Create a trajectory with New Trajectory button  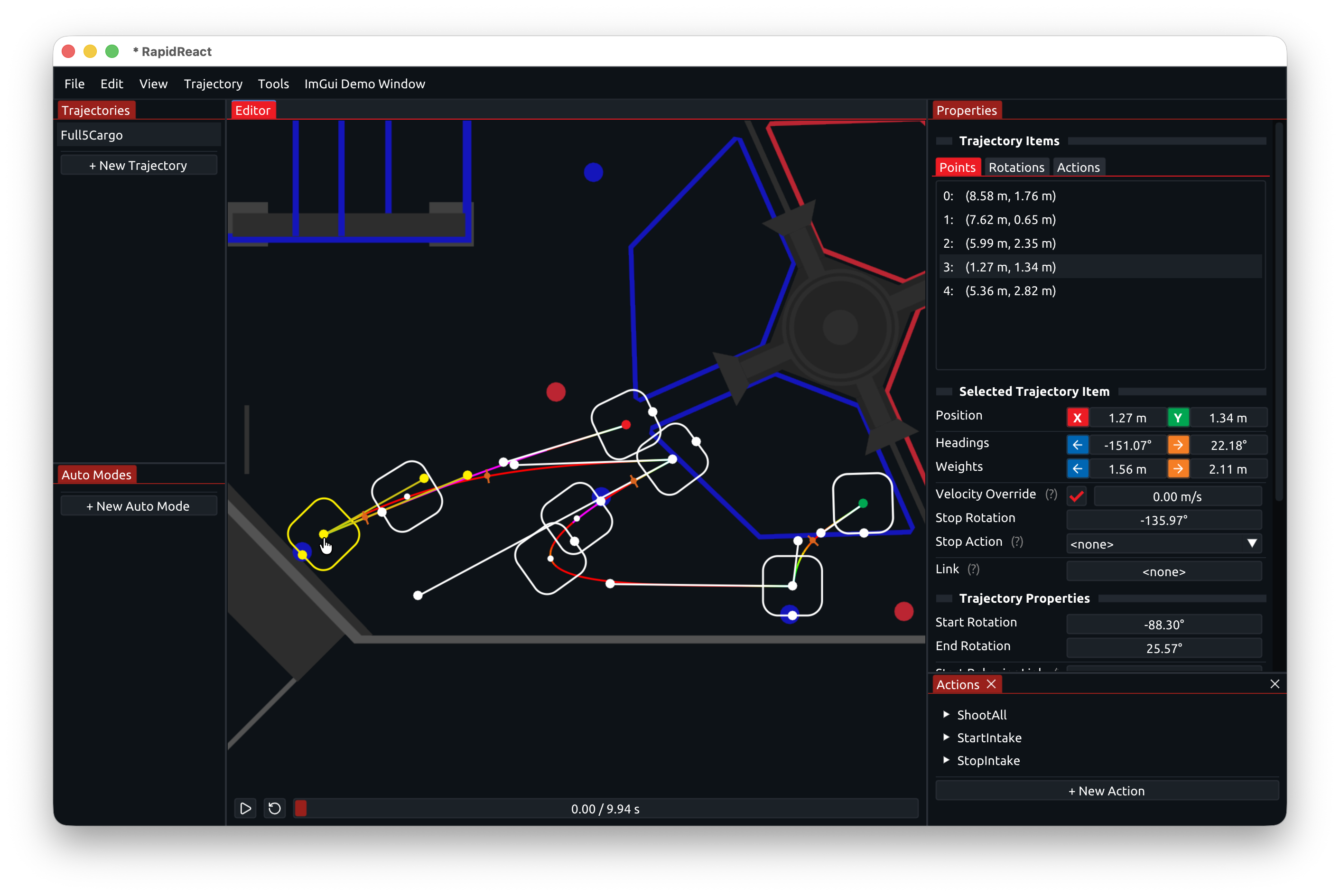[x=138, y=165]
